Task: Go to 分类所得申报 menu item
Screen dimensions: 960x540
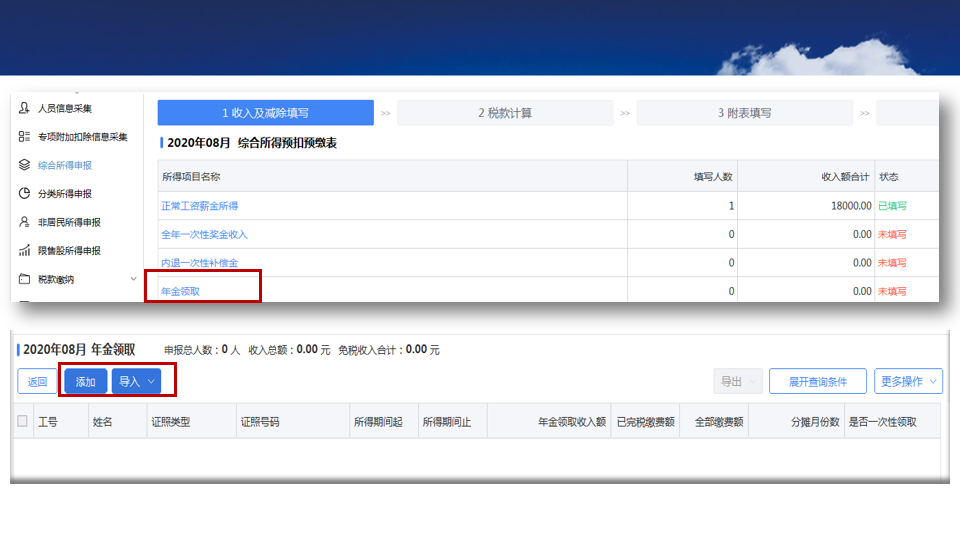Action: (65, 193)
